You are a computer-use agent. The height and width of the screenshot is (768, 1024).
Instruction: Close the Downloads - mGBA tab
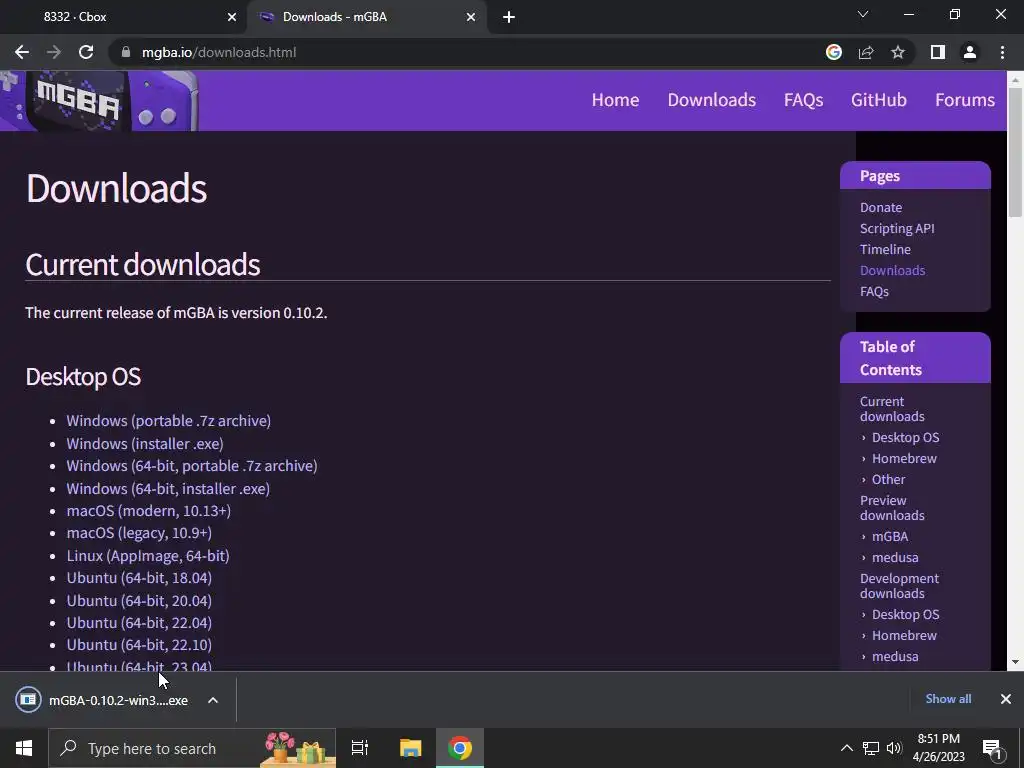coord(471,17)
